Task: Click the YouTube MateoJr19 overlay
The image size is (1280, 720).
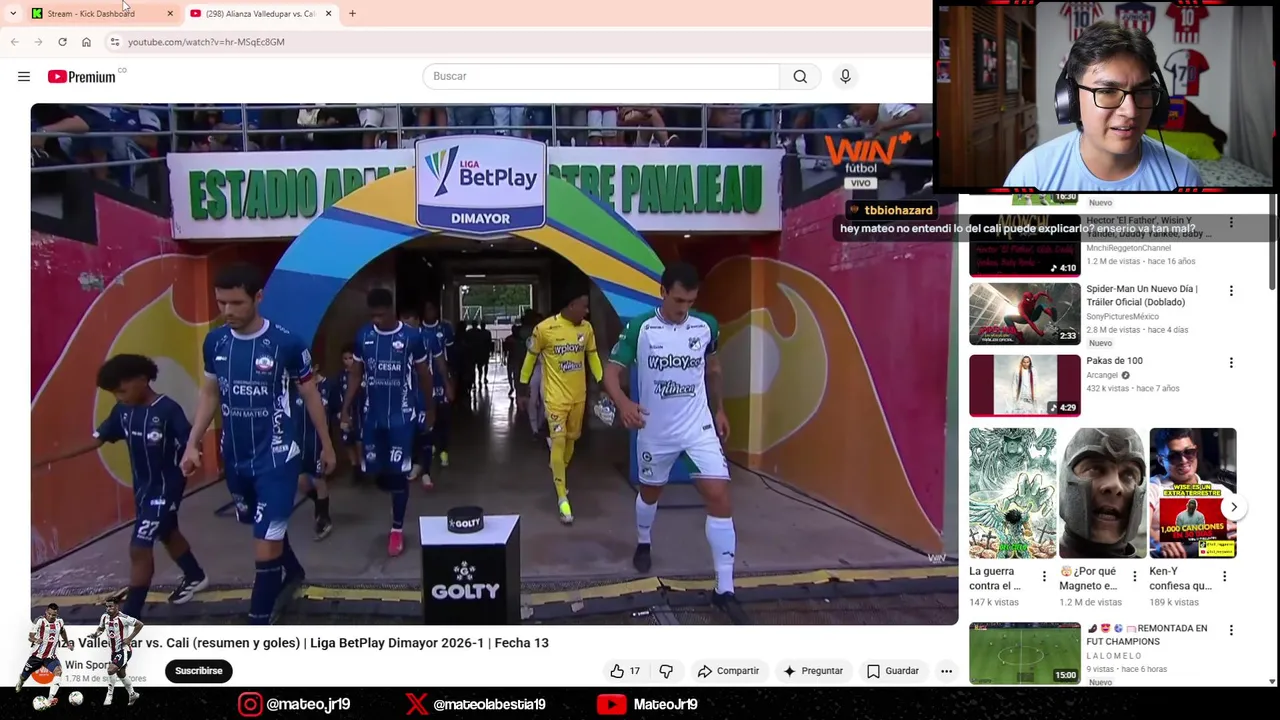Action: 647,704
